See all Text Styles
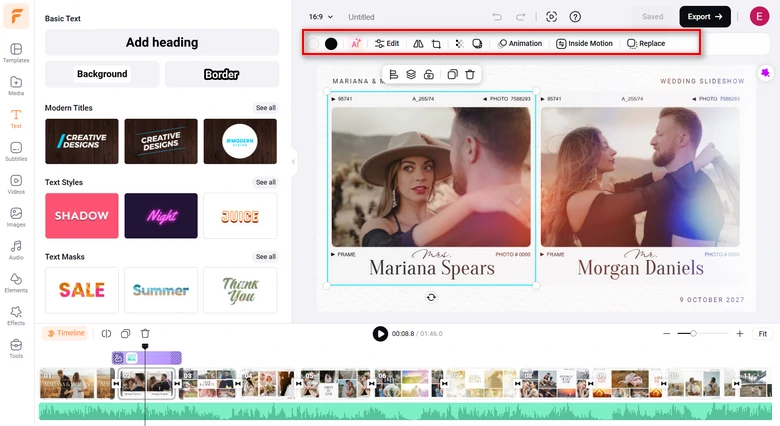The image size is (780, 426). 266,183
